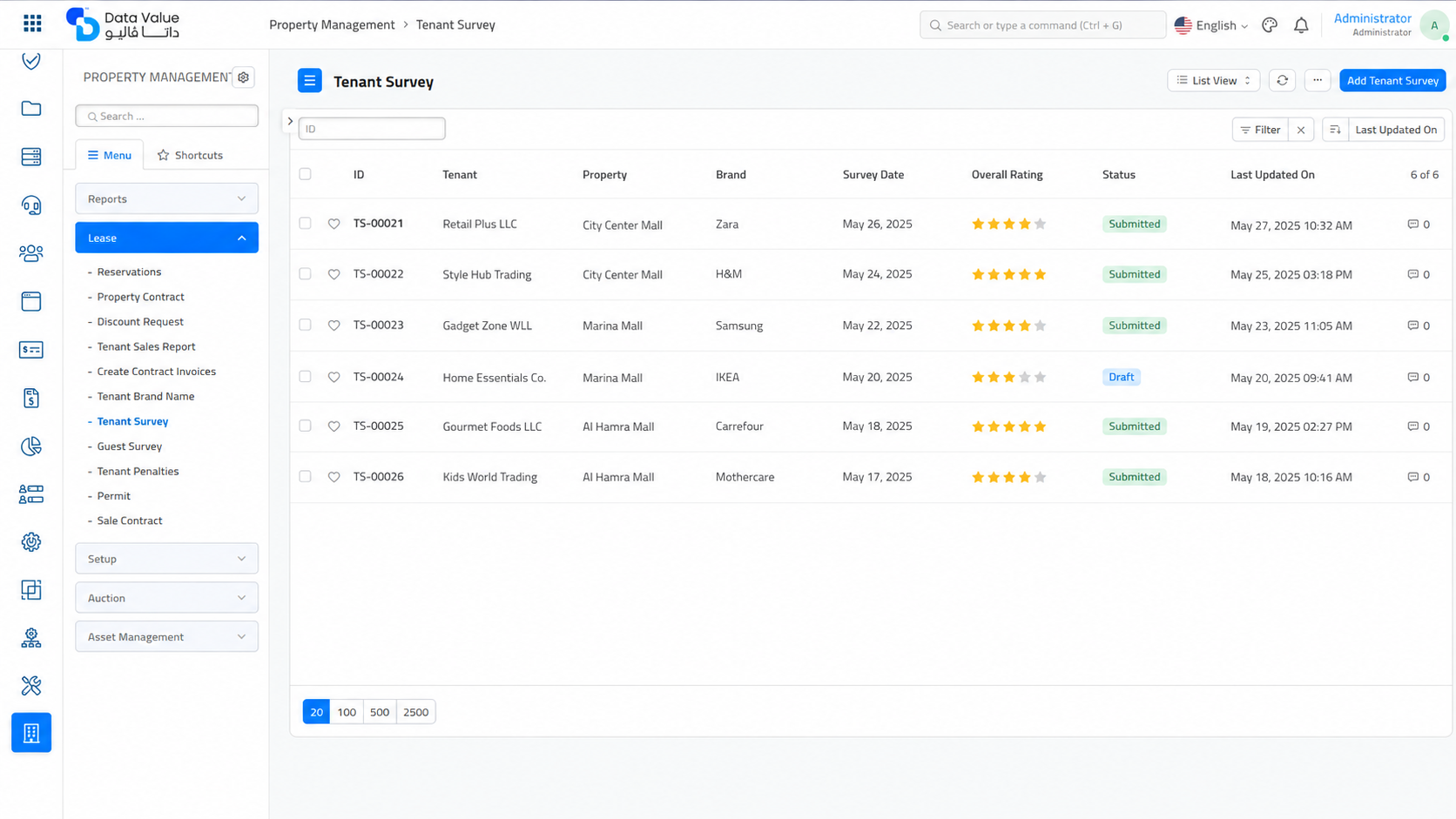
Task: Expand the filter sidebar chevron
Action: tap(291, 122)
